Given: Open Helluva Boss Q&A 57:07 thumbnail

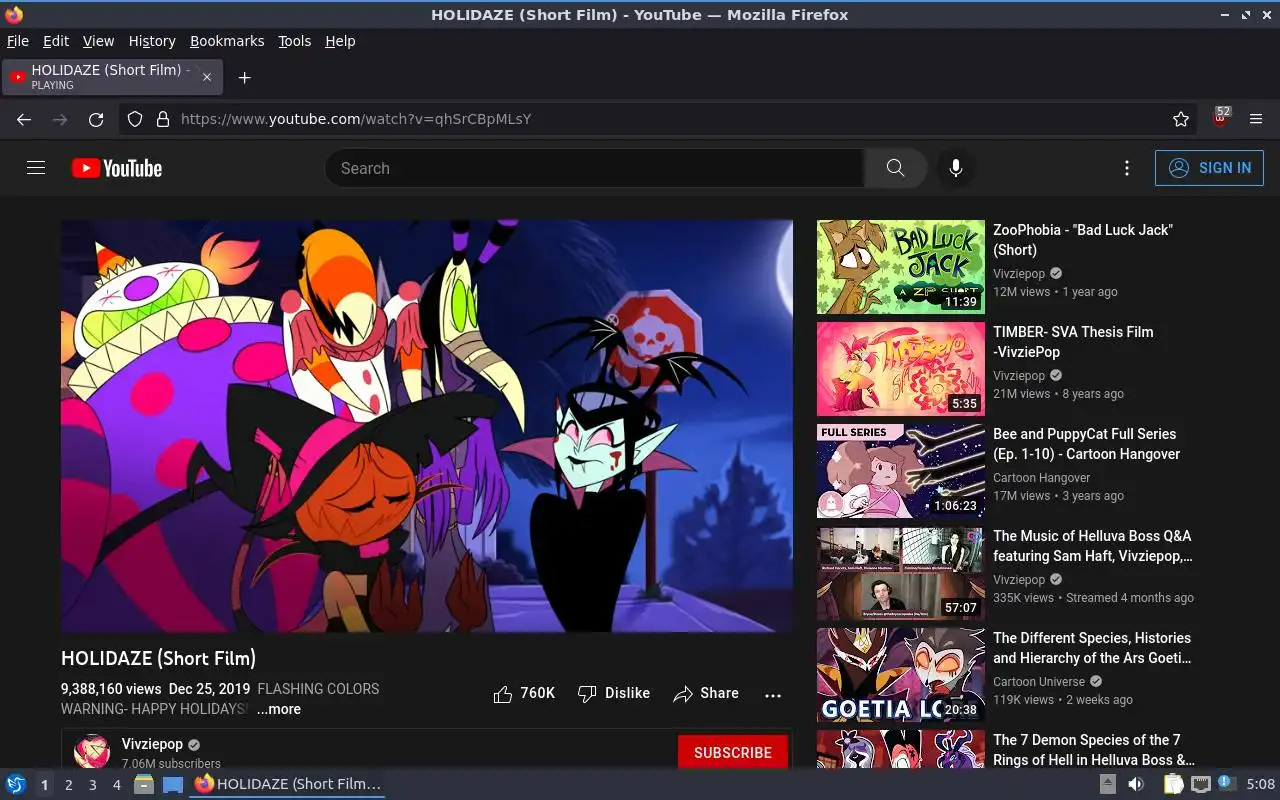Looking at the screenshot, I should tap(901, 573).
